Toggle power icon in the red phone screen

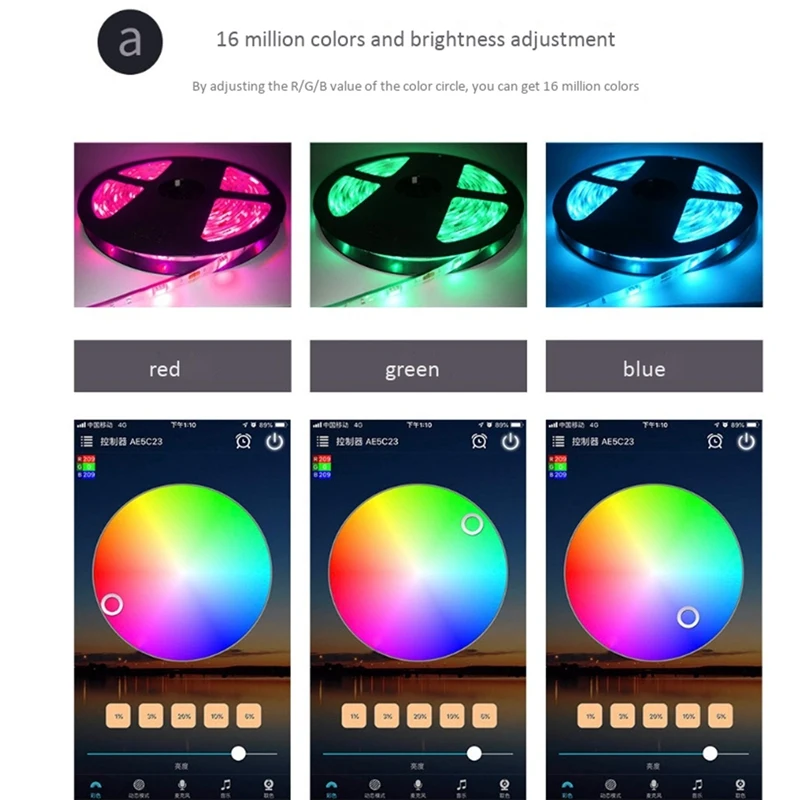(x=274, y=441)
